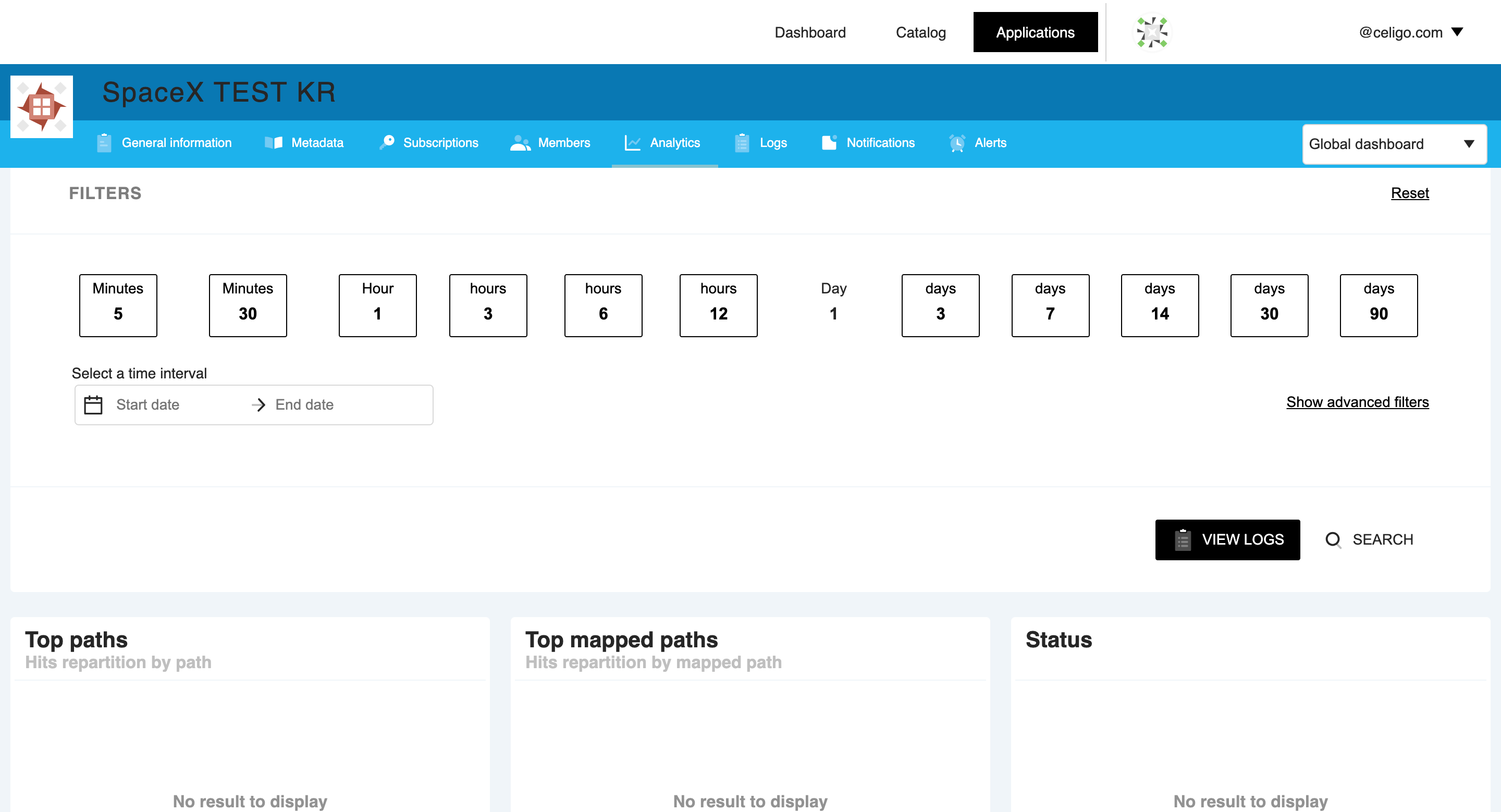This screenshot has height=812, width=1501.
Task: Select the 30 Minutes time filter
Action: [x=248, y=305]
